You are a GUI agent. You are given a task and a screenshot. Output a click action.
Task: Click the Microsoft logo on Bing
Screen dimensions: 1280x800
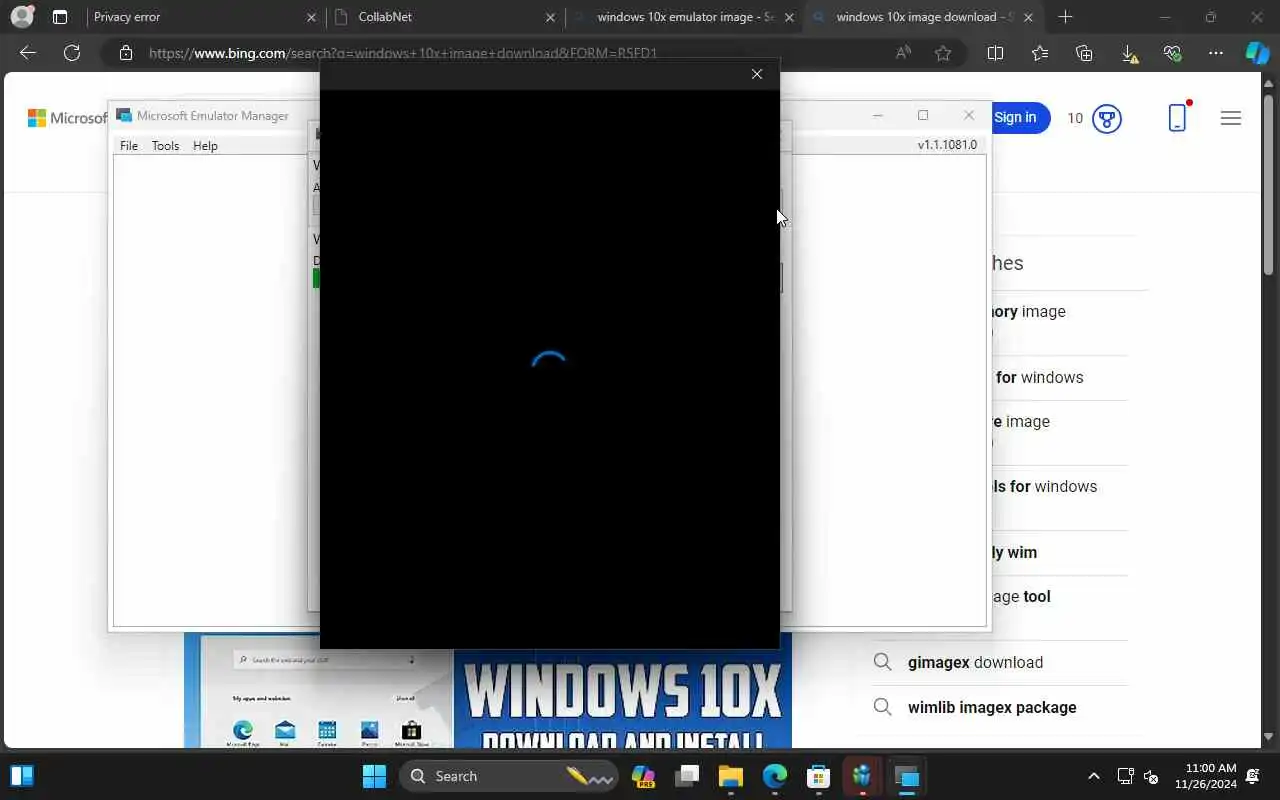point(68,118)
